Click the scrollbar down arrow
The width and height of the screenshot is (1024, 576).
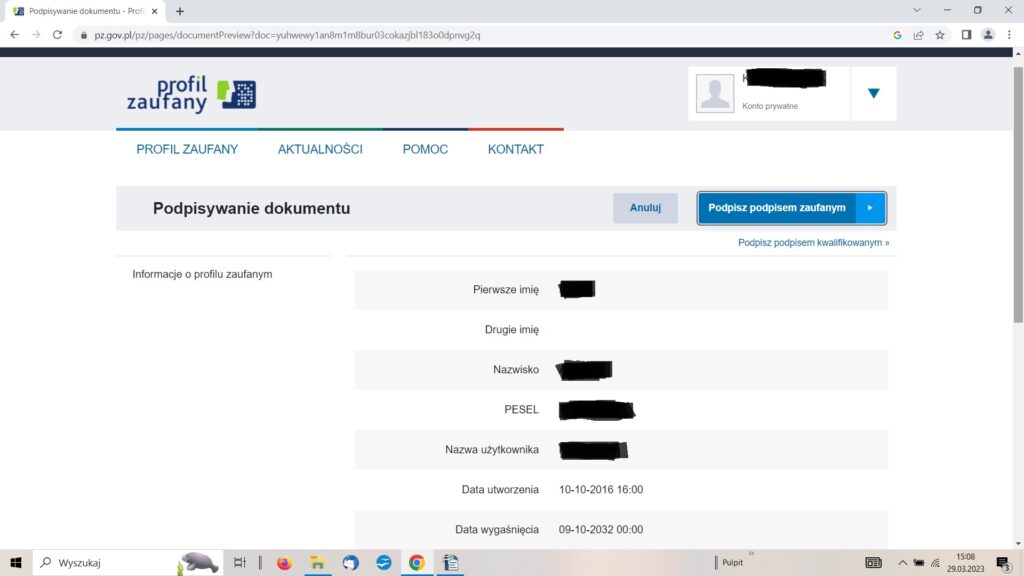pos(1018,543)
